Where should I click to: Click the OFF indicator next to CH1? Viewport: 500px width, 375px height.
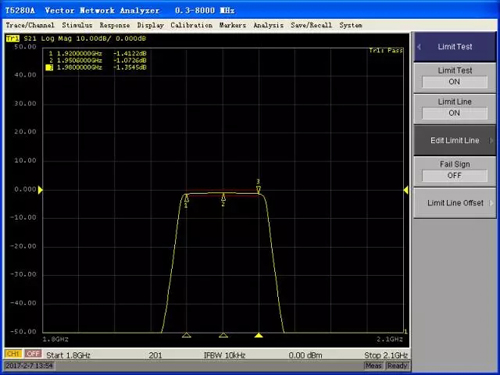pos(33,354)
